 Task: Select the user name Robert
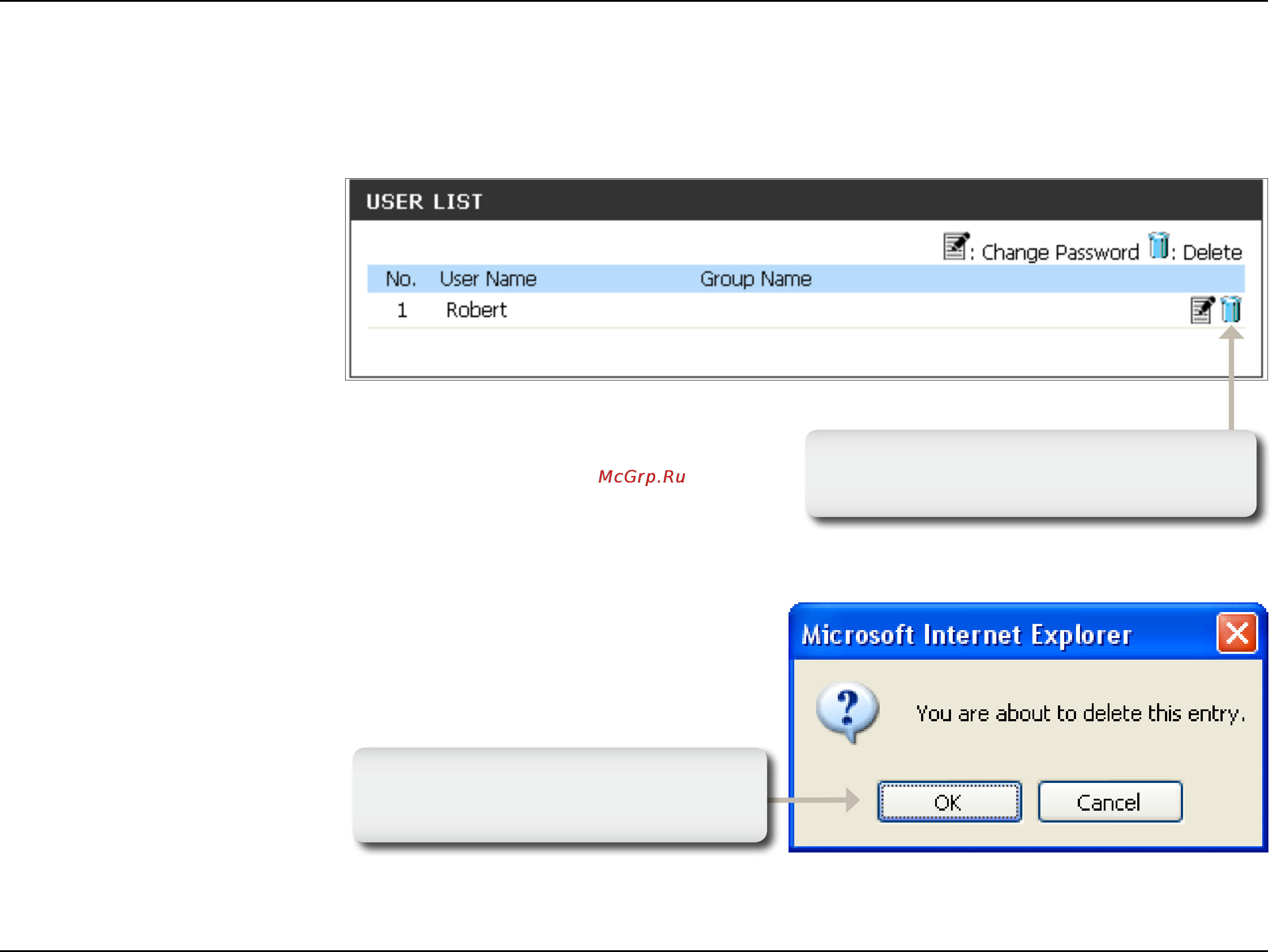coord(476,310)
